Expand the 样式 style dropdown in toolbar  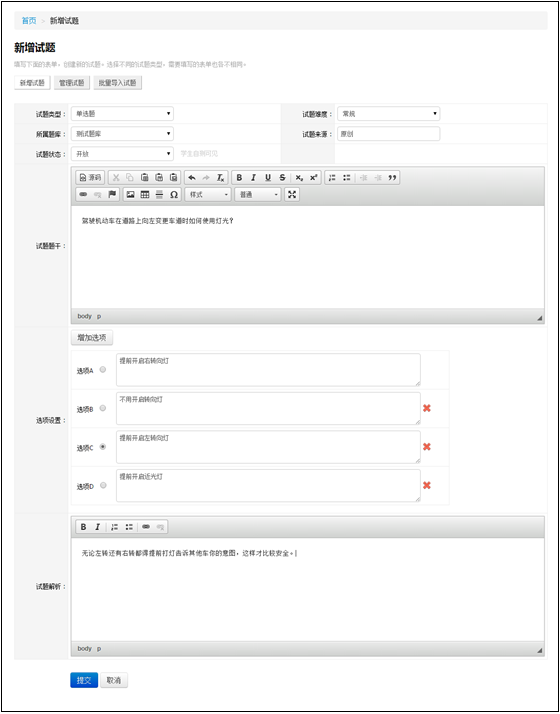pyautogui.click(x=208, y=194)
